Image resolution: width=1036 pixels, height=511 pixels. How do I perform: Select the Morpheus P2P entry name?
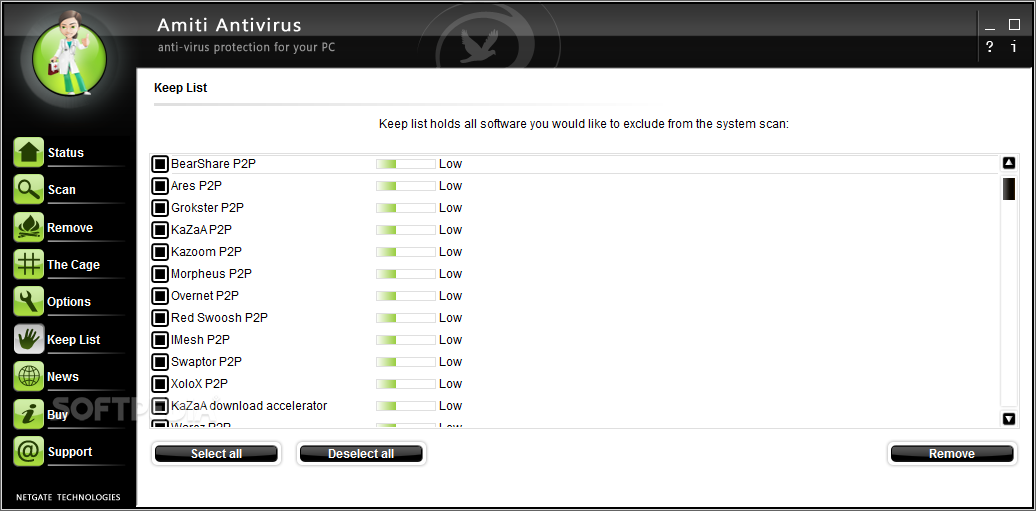point(211,274)
